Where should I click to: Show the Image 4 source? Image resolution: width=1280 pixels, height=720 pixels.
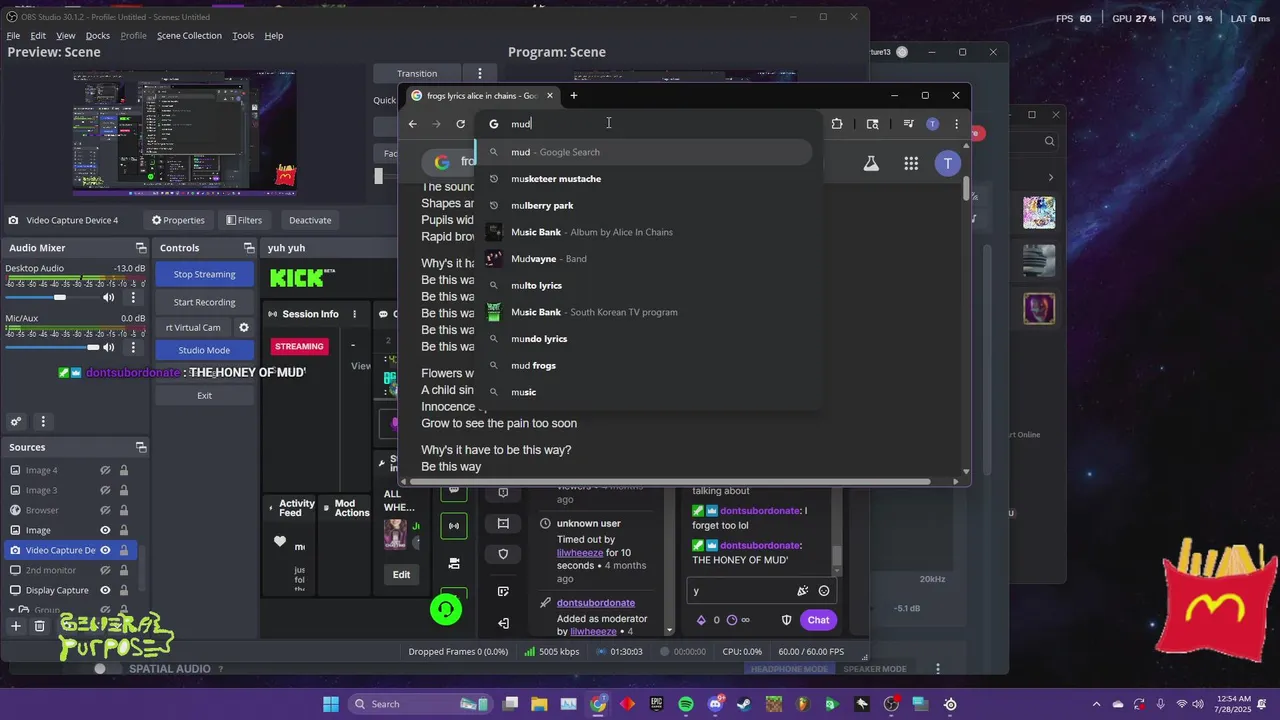(105, 470)
